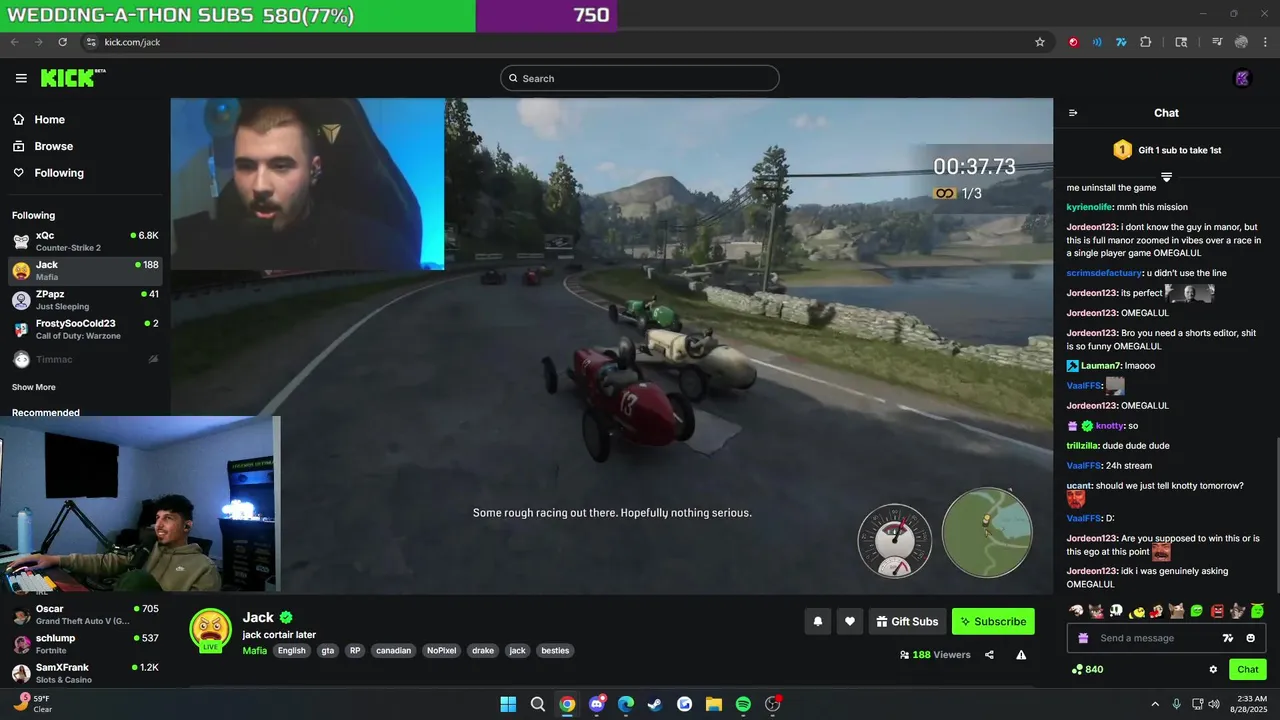Toggle notification bell for Jack
This screenshot has height=720, width=1280.
coord(817,621)
